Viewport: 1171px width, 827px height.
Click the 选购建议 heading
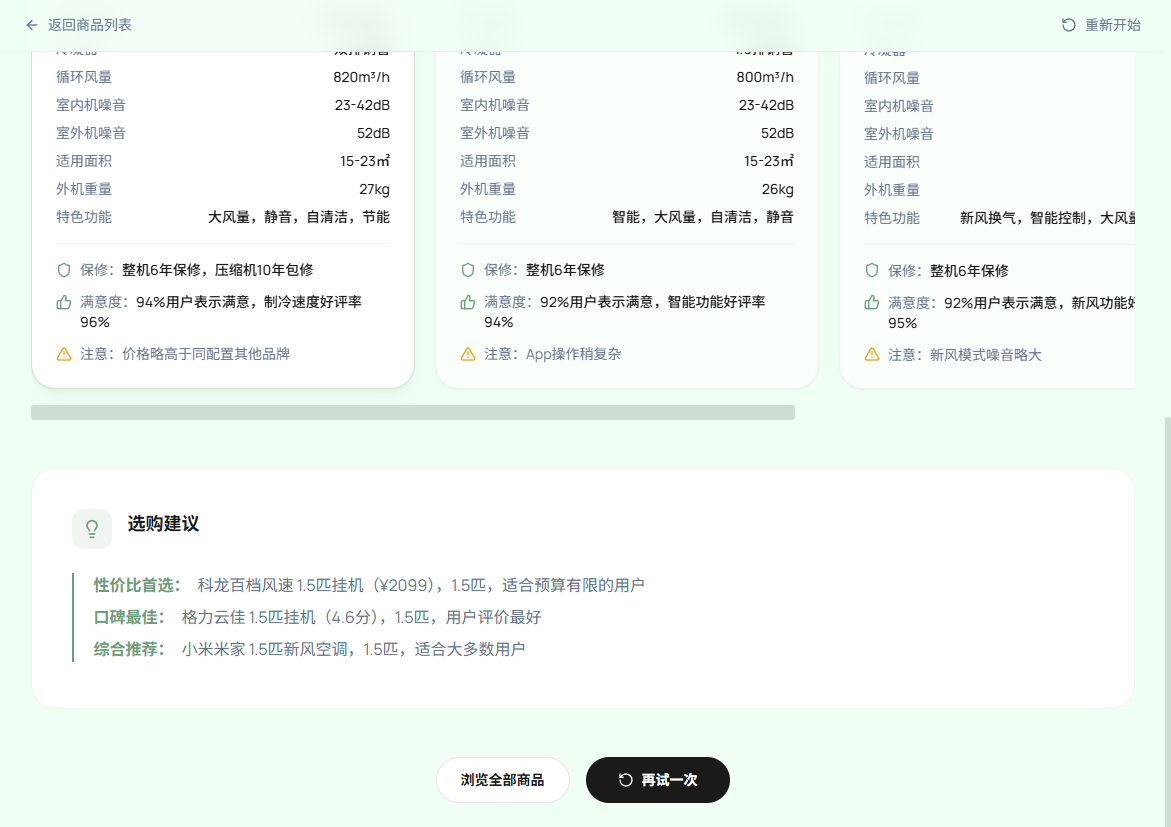point(164,524)
